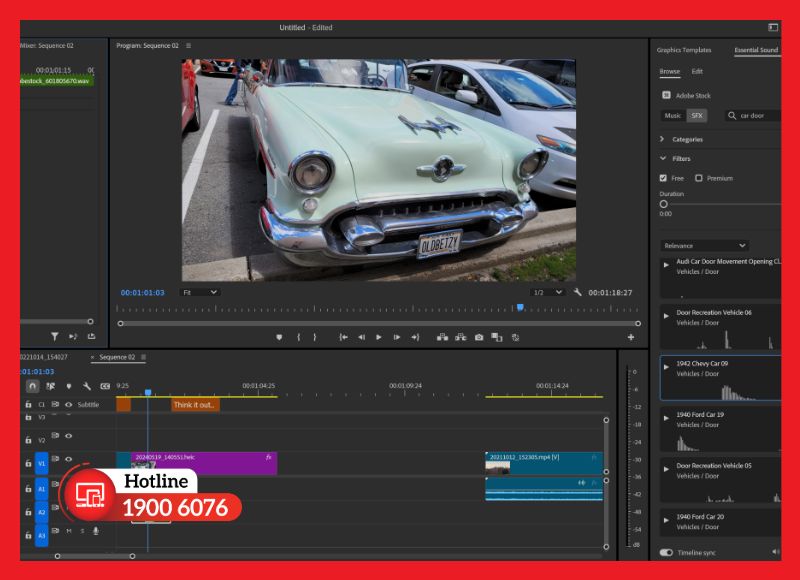Preview the Audi Car Door Movement sound
Screen dimensions: 800x580
(666, 265)
